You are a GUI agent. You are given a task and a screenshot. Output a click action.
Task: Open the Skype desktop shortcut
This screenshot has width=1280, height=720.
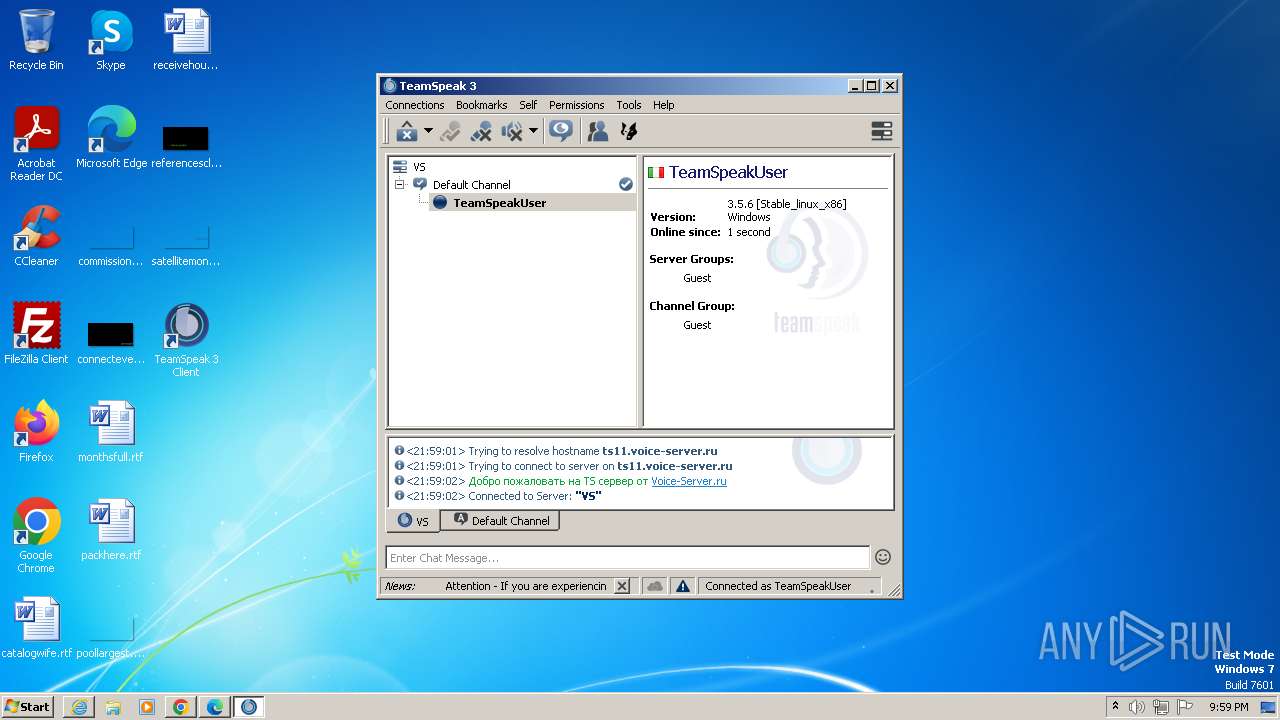111,40
